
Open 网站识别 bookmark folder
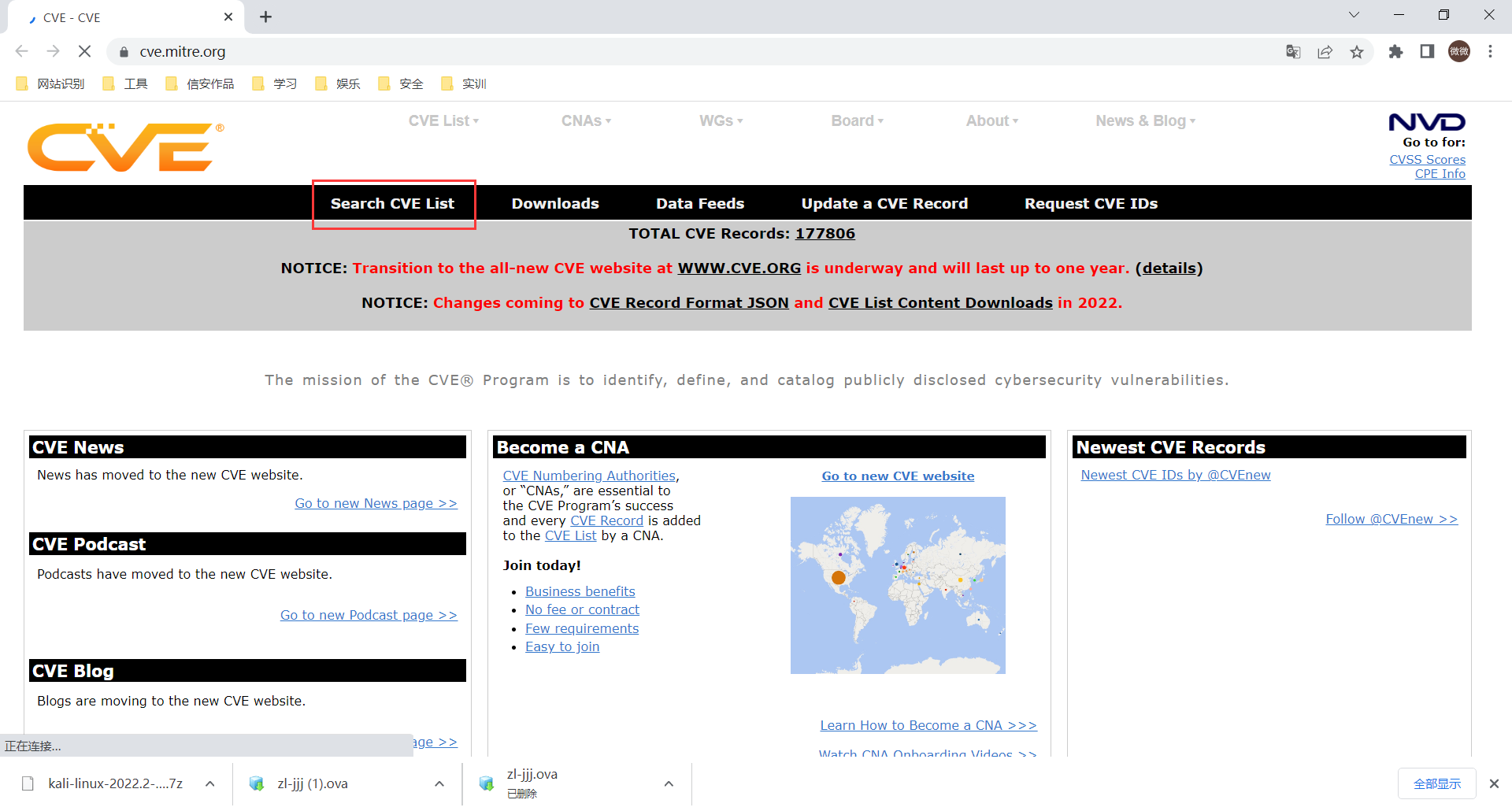click(x=50, y=83)
